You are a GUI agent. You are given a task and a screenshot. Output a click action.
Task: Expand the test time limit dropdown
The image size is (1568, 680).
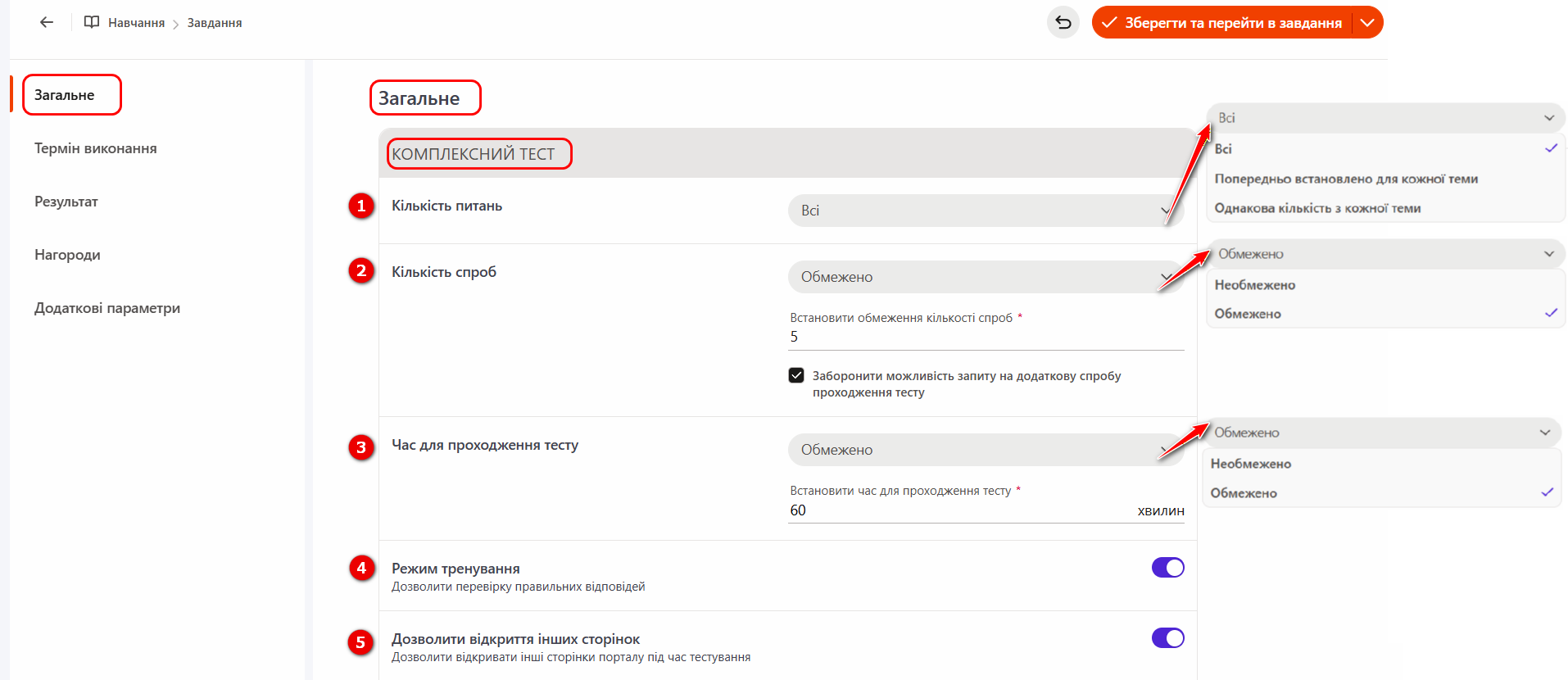click(x=983, y=450)
